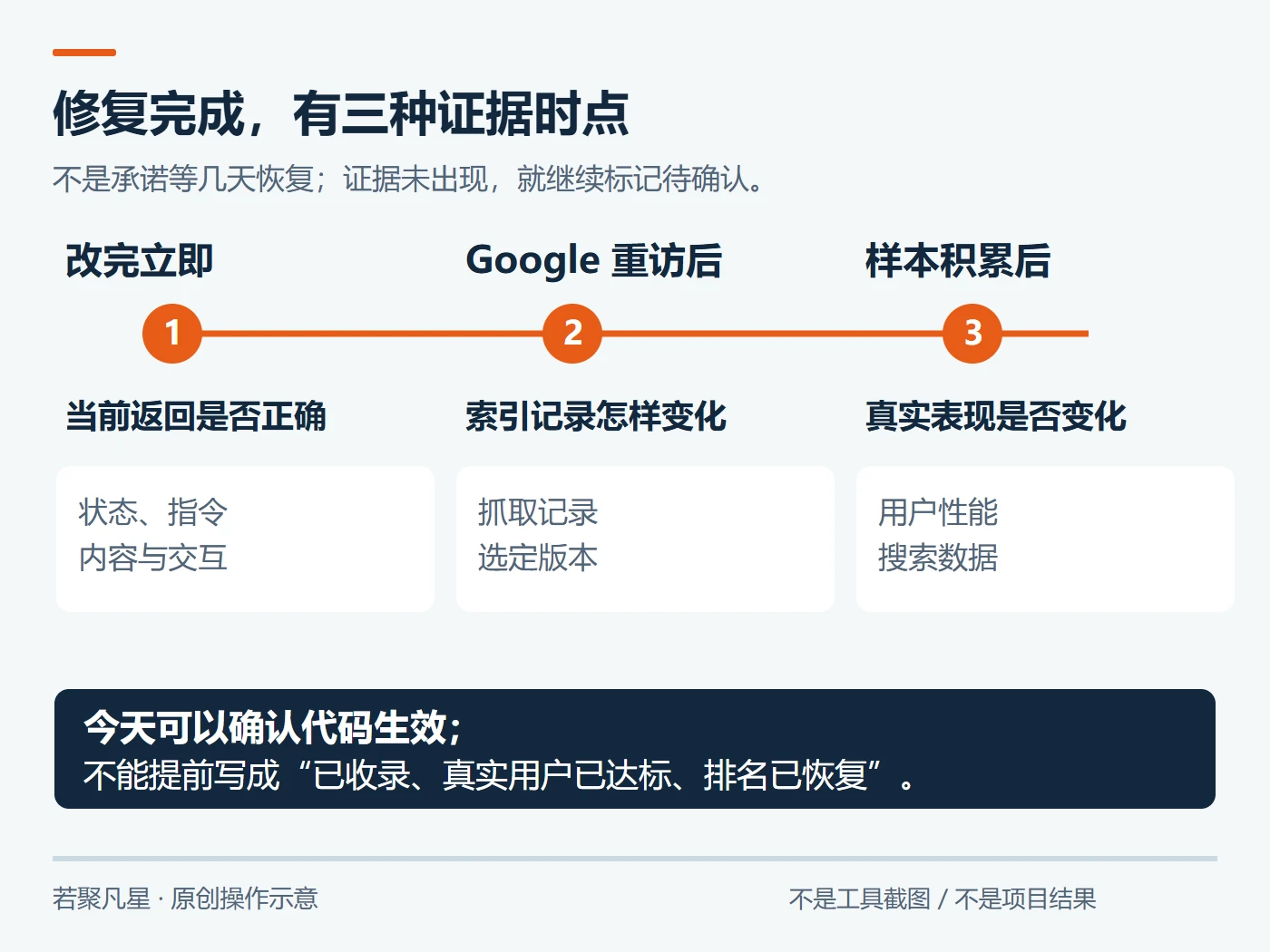The height and width of the screenshot is (952, 1270).
Task: Click the footer note "不是工具截图 / 不是项目结果"
Action: 943,899
